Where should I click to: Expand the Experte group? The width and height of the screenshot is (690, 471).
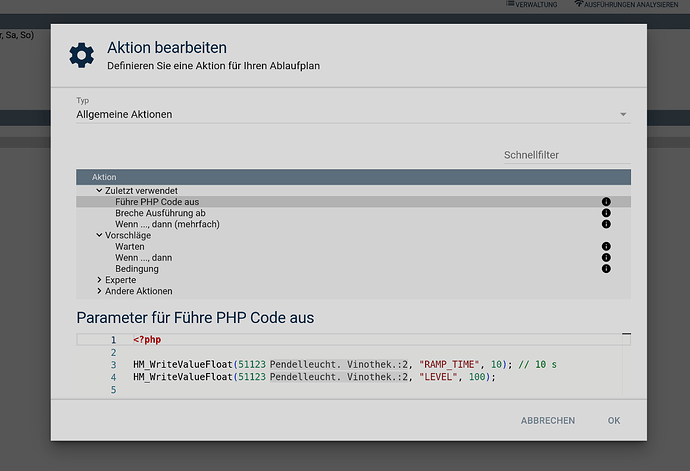[99, 280]
